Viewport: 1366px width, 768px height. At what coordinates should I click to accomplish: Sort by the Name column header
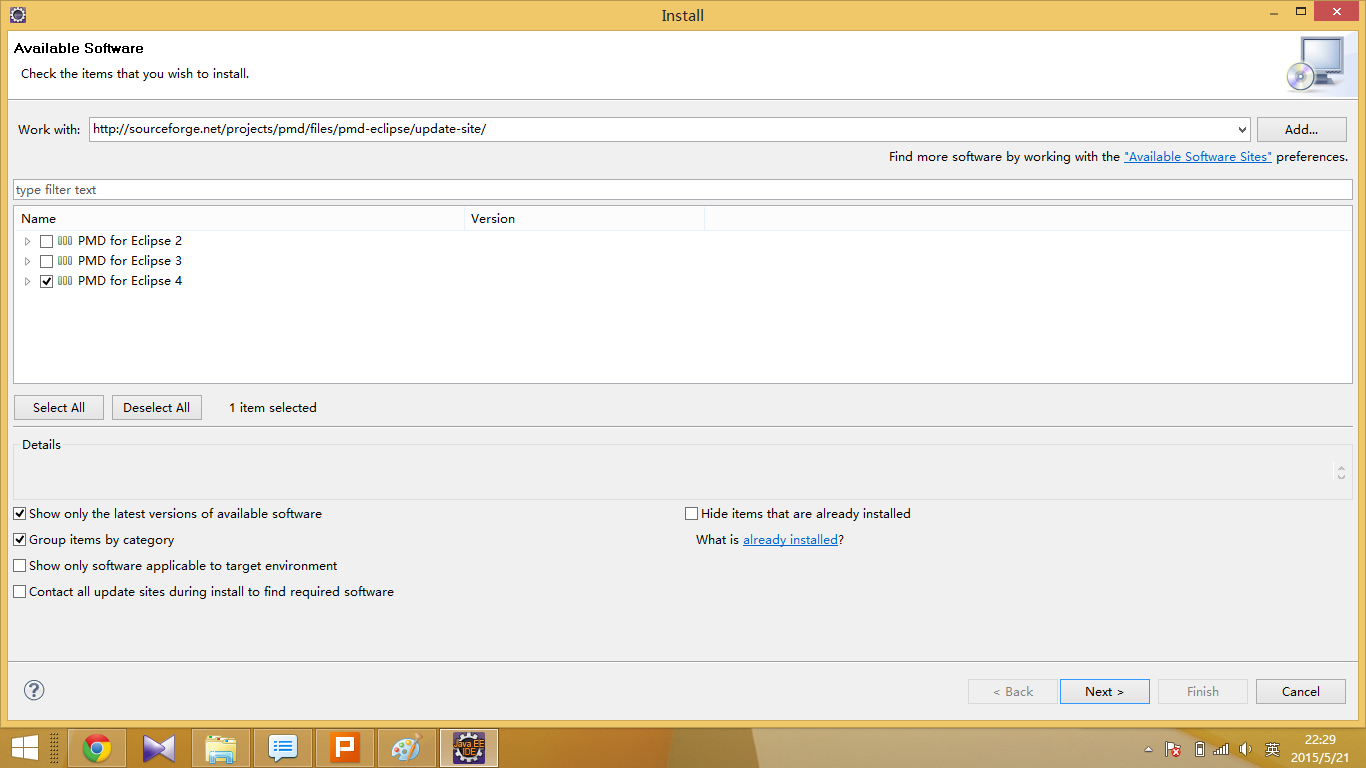(240, 218)
